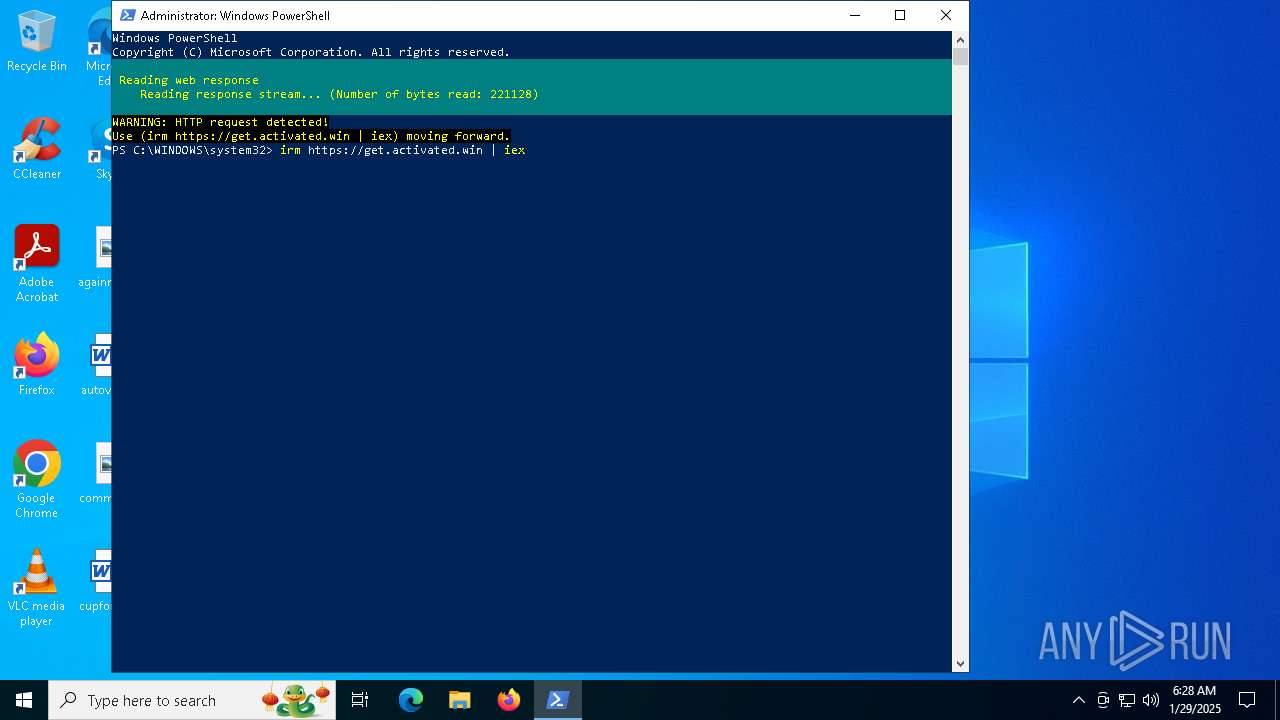Show hidden system tray icons
The height and width of the screenshot is (720, 1280).
(x=1078, y=700)
